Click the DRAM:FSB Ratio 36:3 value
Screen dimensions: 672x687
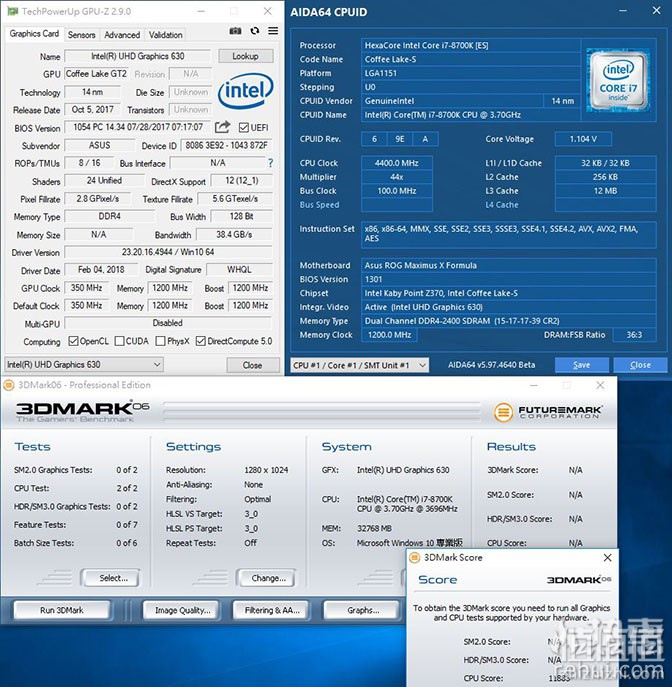click(634, 335)
